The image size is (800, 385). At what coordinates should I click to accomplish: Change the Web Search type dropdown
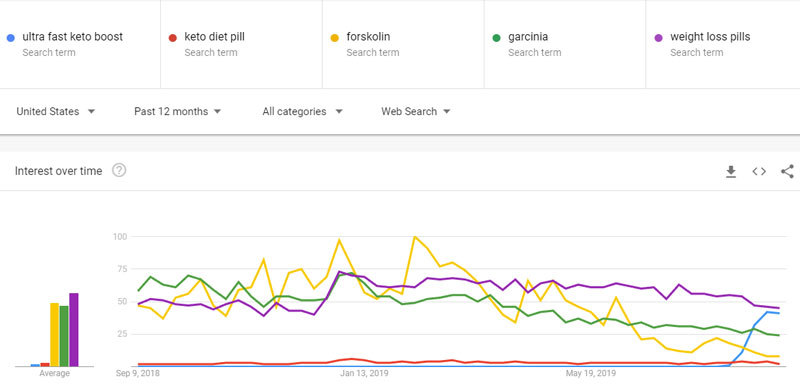pyautogui.click(x=415, y=112)
